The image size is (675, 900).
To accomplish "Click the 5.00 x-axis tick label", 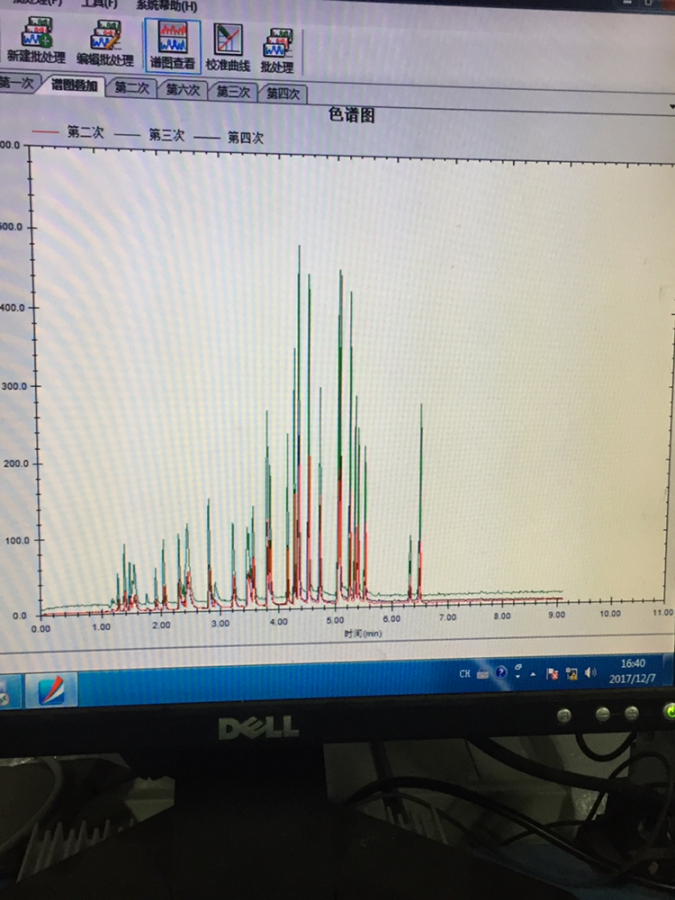I will coord(335,620).
